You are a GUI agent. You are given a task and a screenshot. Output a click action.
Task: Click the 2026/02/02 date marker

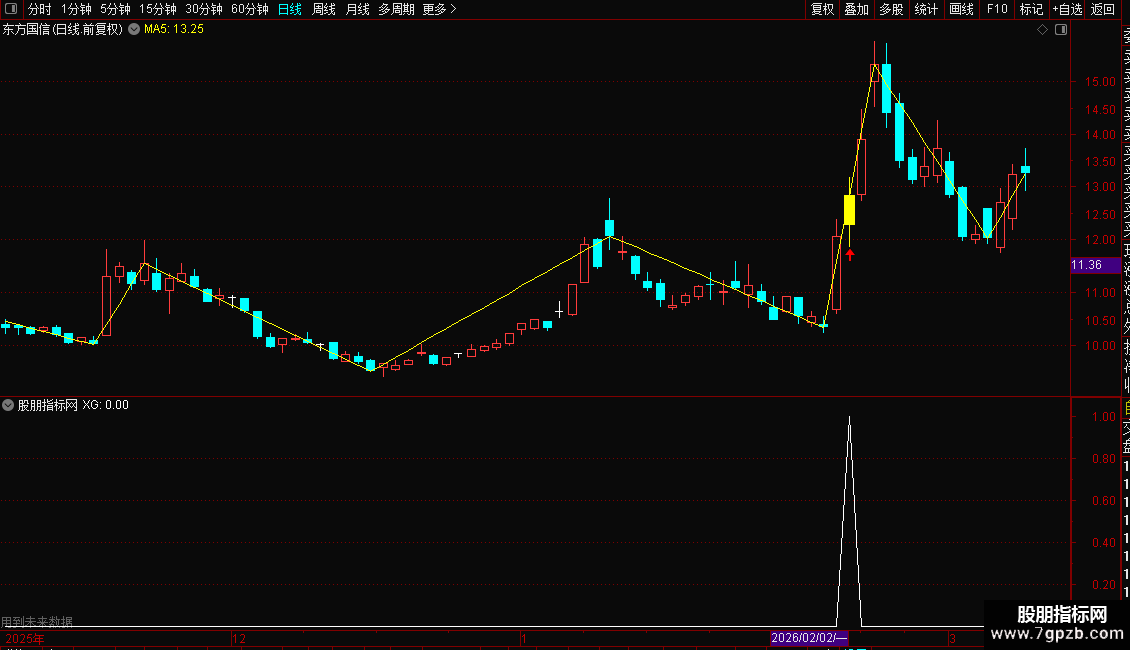pyautogui.click(x=809, y=638)
